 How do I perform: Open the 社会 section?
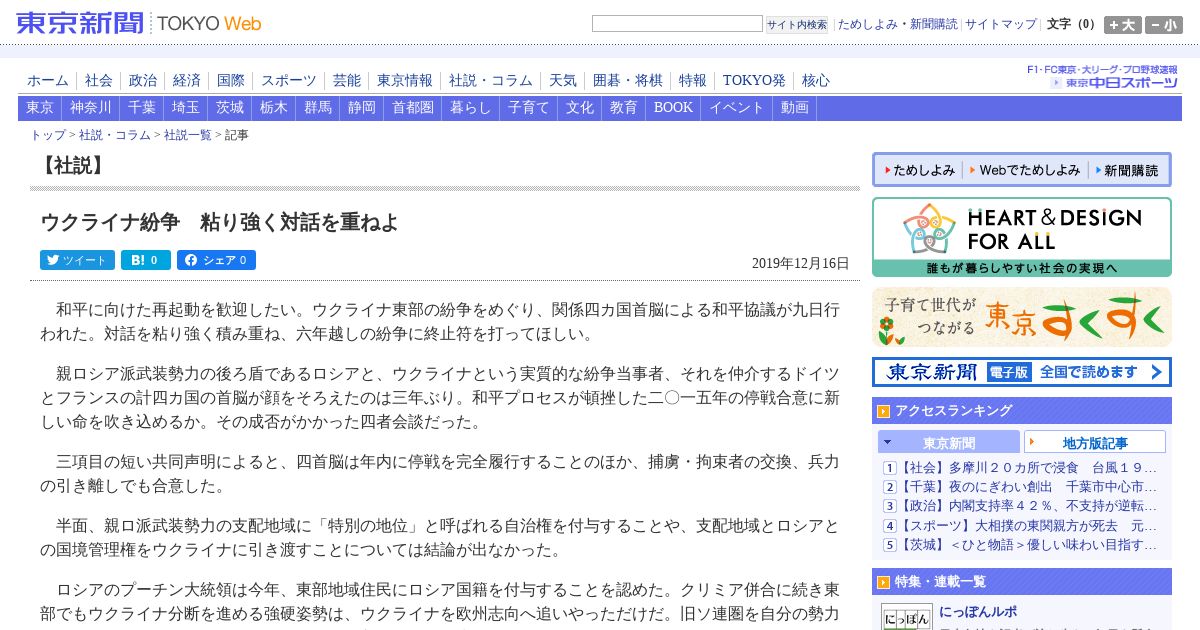[x=99, y=80]
